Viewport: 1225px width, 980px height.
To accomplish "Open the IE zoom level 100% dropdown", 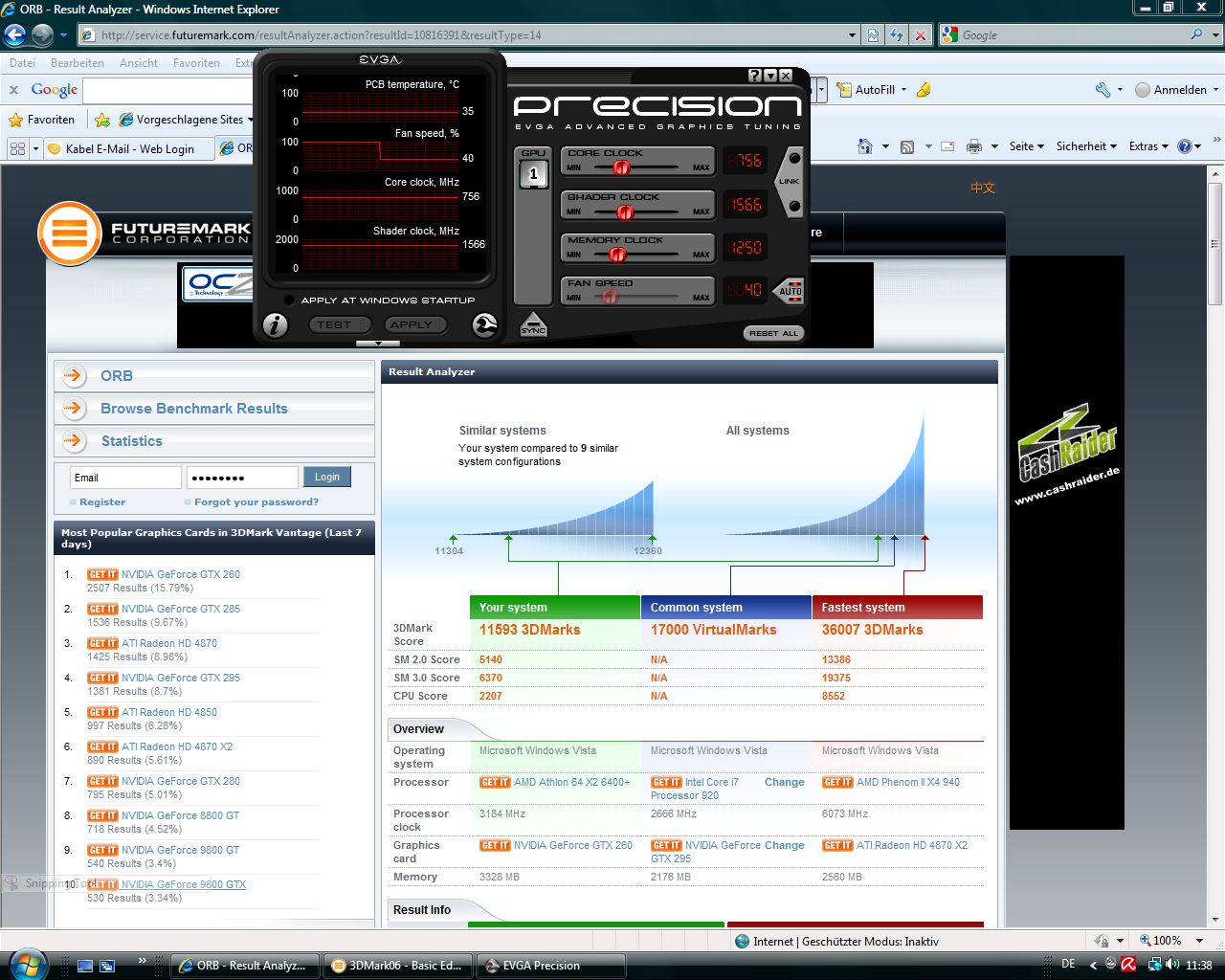I will point(1199,941).
